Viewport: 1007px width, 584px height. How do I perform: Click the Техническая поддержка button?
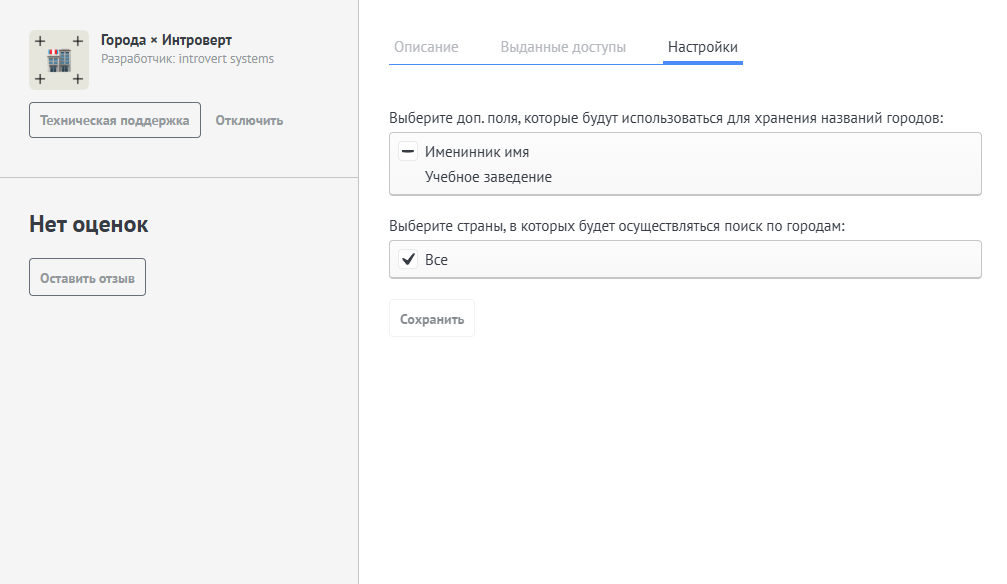point(115,120)
